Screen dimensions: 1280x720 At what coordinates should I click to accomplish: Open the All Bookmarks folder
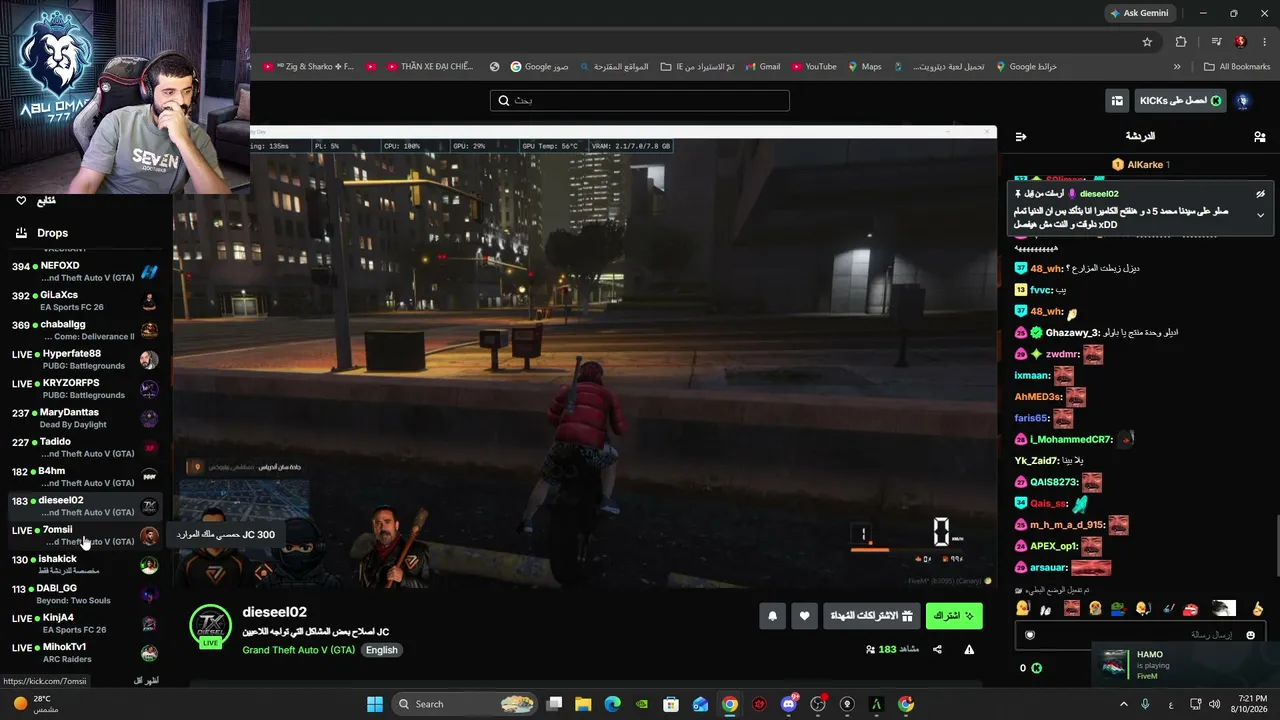(x=1237, y=67)
